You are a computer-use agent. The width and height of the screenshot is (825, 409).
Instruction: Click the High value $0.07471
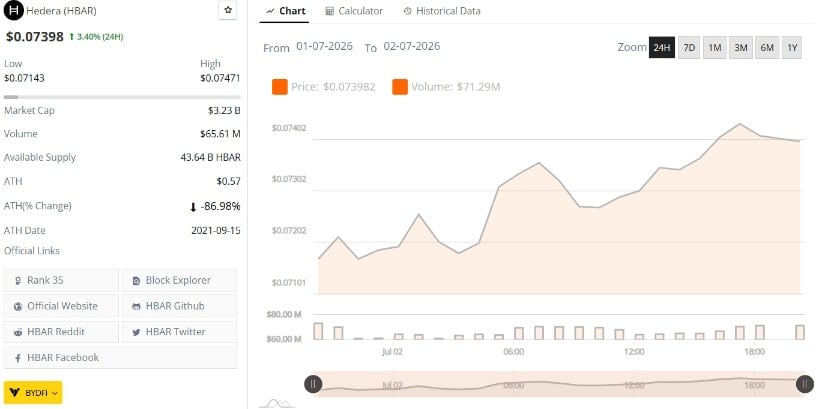tap(220, 78)
